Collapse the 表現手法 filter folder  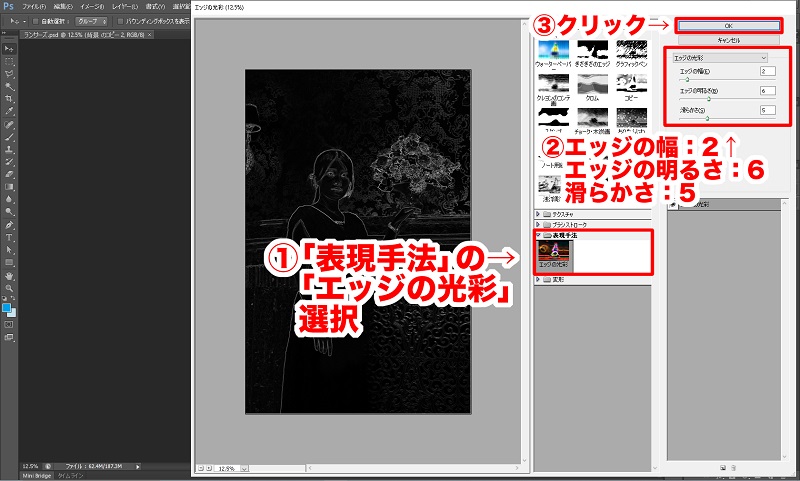[x=538, y=235]
